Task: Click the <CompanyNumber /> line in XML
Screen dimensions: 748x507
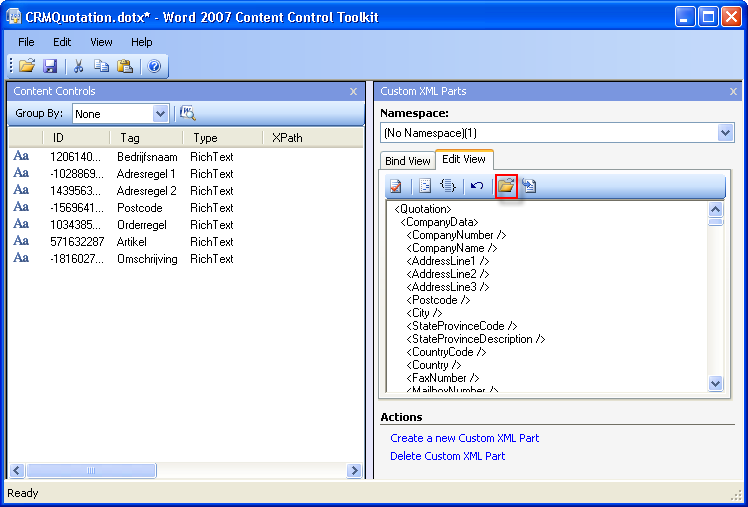Action: point(456,235)
